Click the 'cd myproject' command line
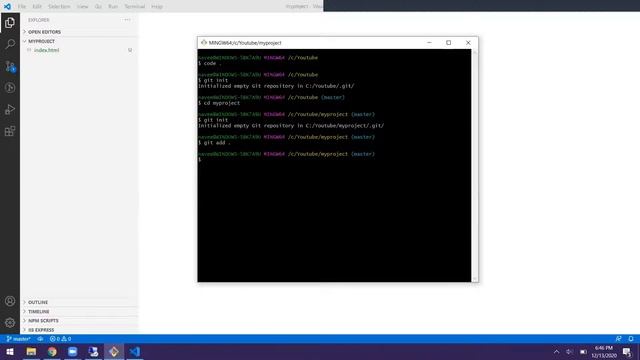Viewport: 640px width, 360px height. click(219, 103)
